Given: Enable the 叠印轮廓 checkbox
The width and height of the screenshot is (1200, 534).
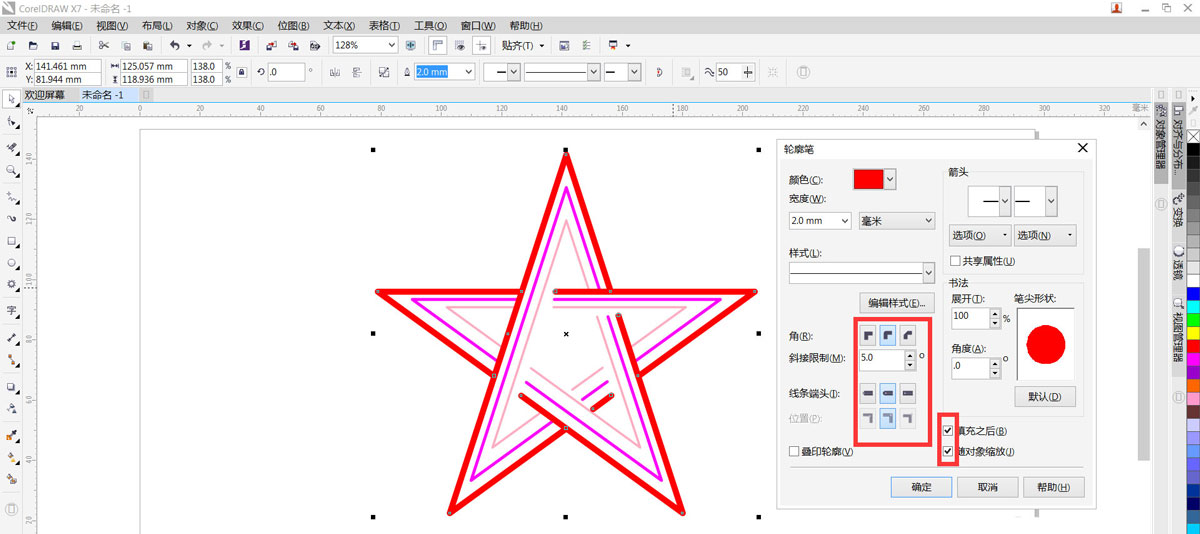Looking at the screenshot, I should (x=795, y=452).
